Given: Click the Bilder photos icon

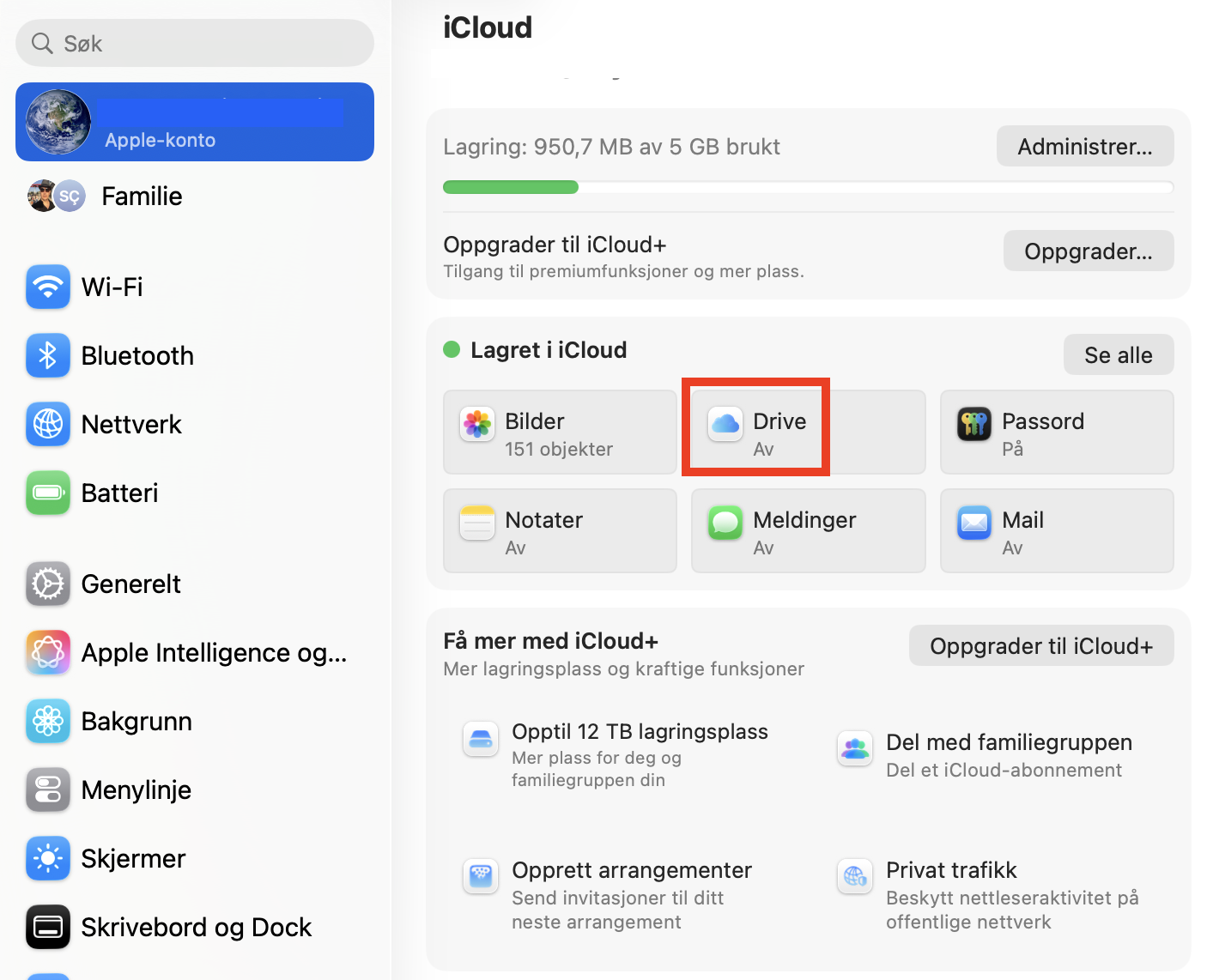Looking at the screenshot, I should coord(477,424).
